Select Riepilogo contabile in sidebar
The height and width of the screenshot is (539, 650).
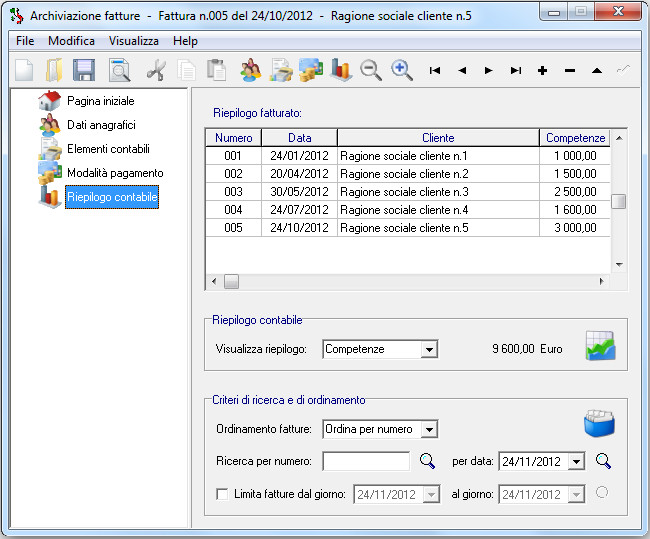tap(112, 197)
